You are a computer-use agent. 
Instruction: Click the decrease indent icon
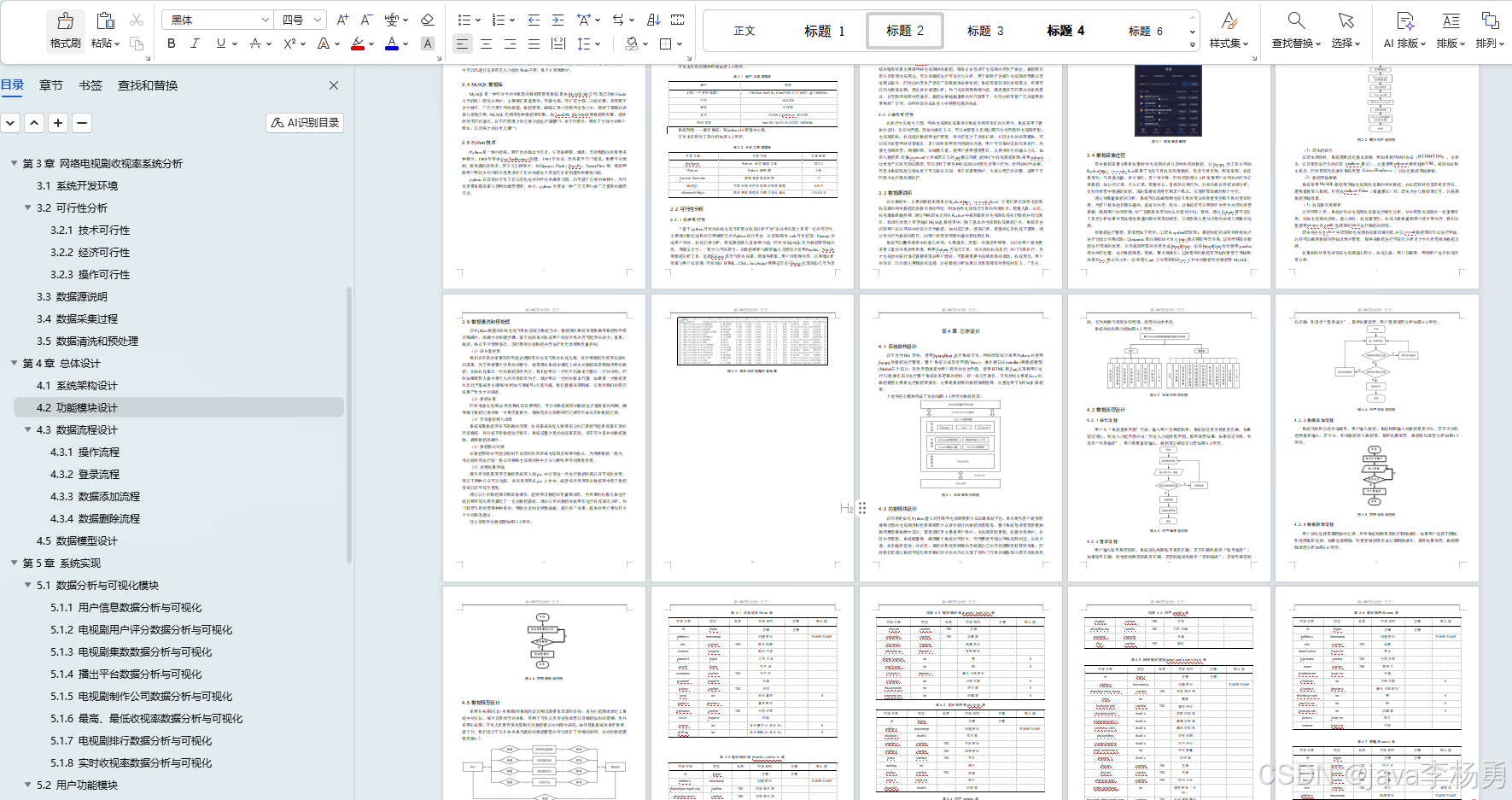534,20
